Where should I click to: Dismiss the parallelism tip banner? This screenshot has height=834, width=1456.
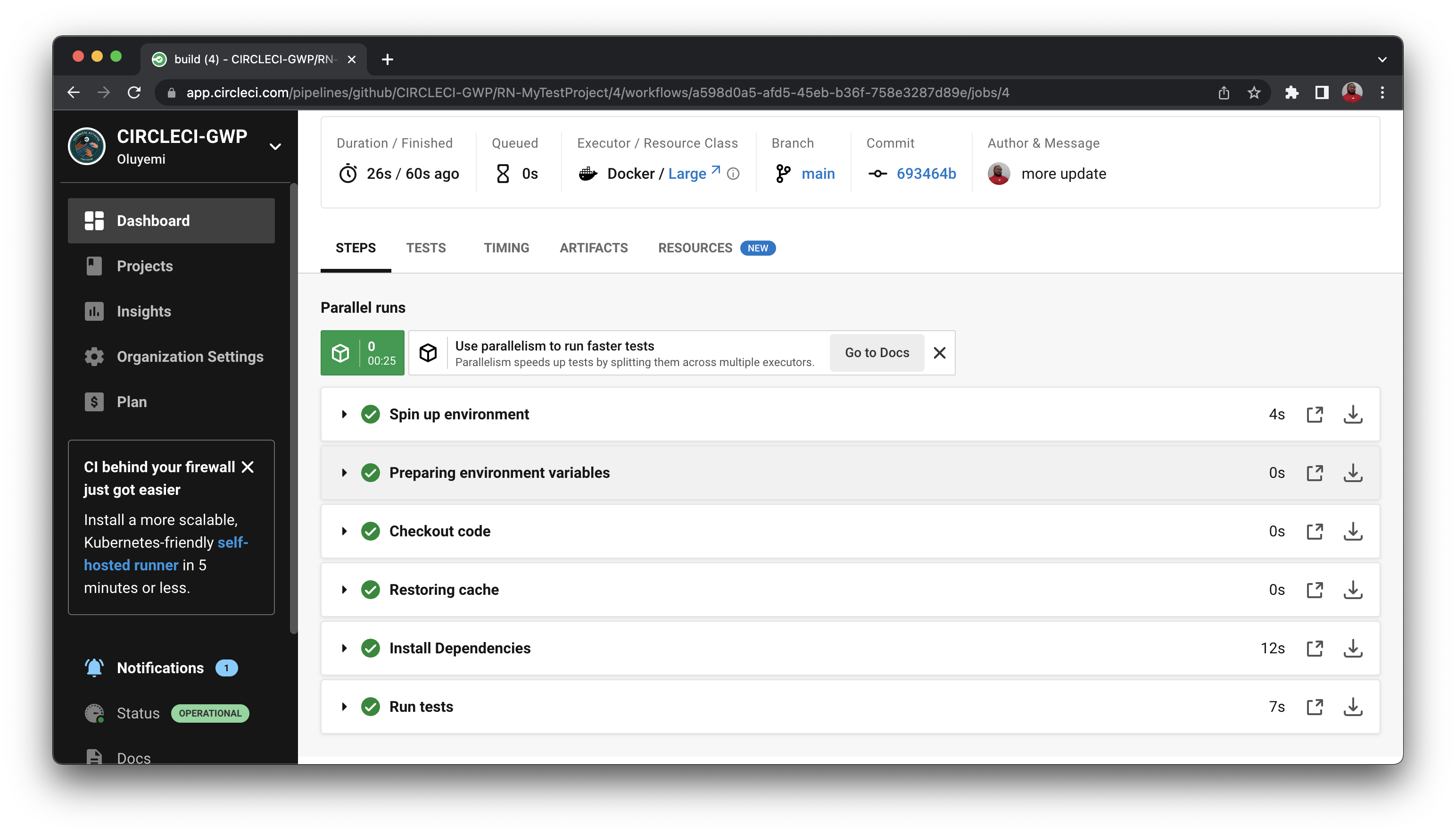click(939, 353)
